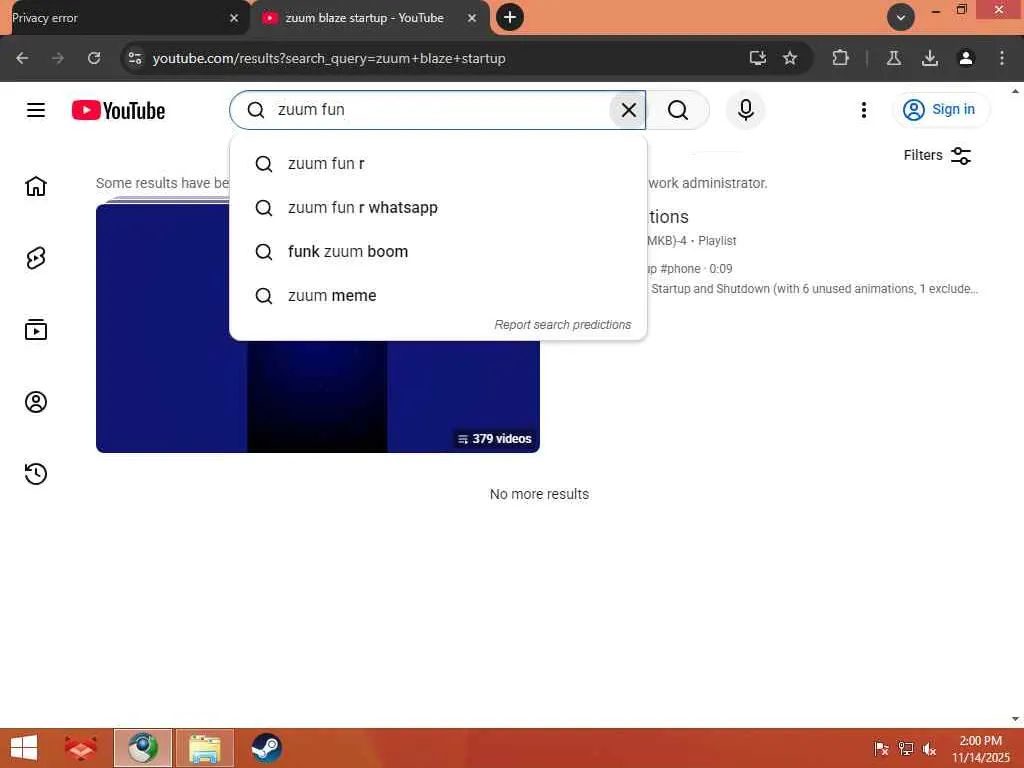This screenshot has width=1024, height=768.
Task: Open the Chromium browser taskbar icon
Action: pyautogui.click(x=143, y=748)
